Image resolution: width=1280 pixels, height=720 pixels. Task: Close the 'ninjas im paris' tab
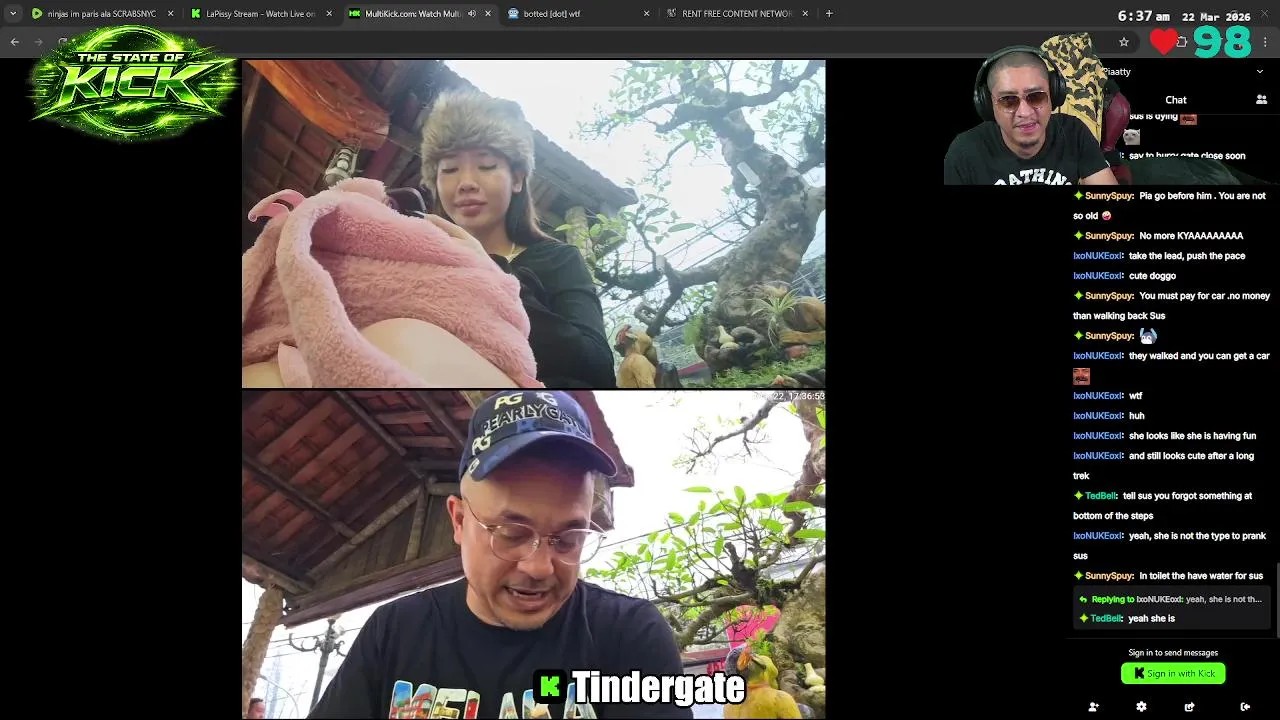pos(170,14)
